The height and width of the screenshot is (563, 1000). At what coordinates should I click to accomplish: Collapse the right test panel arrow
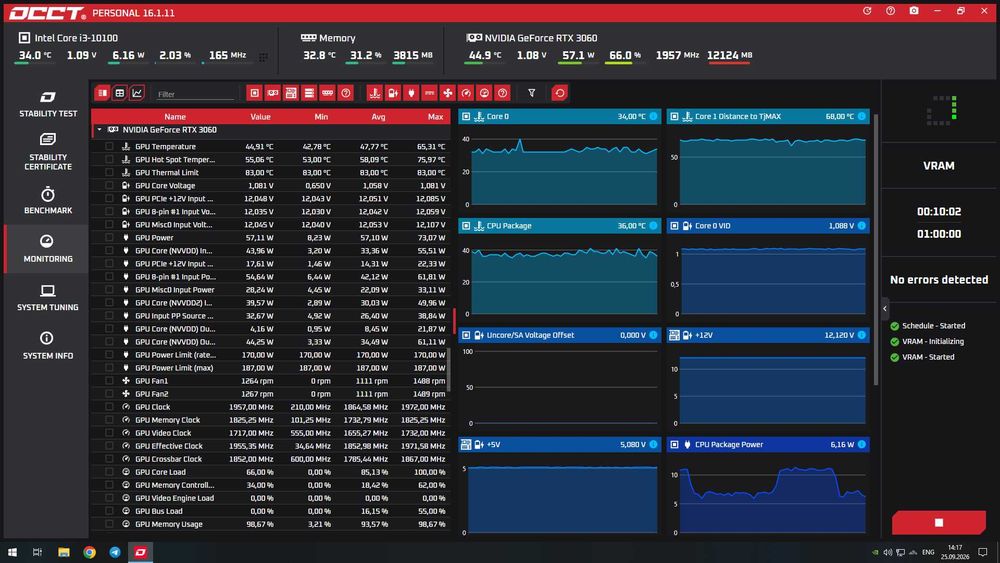coord(885,309)
